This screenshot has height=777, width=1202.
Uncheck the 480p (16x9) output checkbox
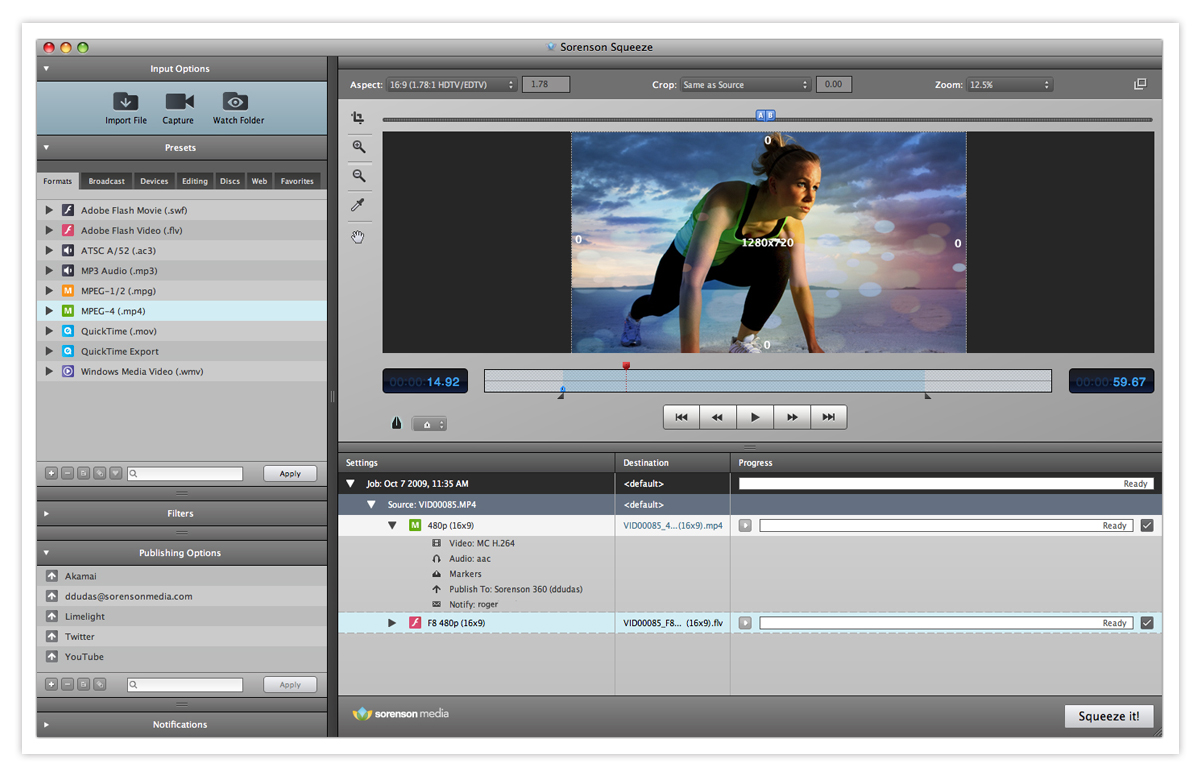point(1147,525)
